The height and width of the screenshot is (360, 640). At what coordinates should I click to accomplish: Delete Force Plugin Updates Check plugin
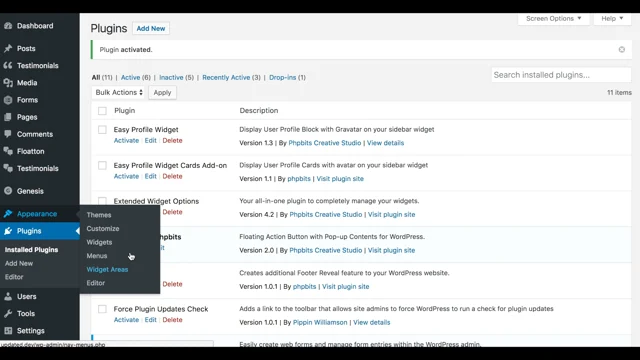172,320
